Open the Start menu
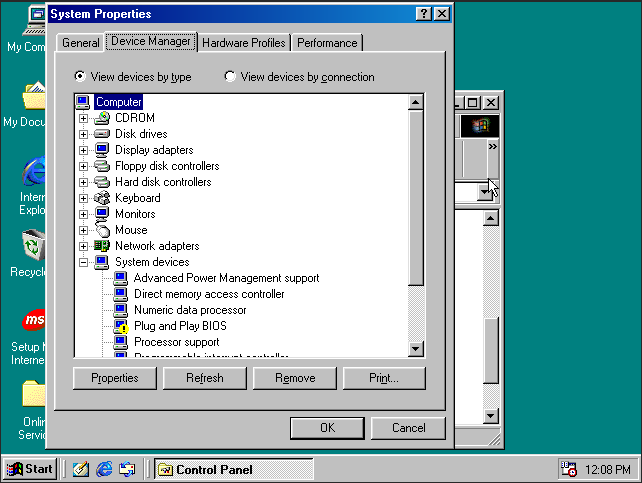This screenshot has width=642, height=483. click(30, 469)
